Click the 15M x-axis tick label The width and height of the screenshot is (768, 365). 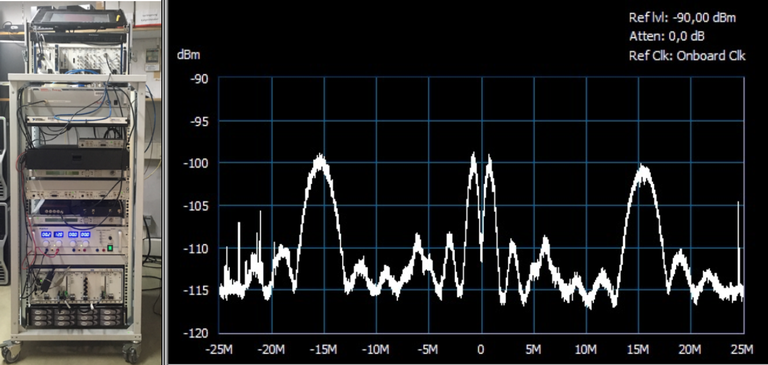pyautogui.click(x=638, y=350)
